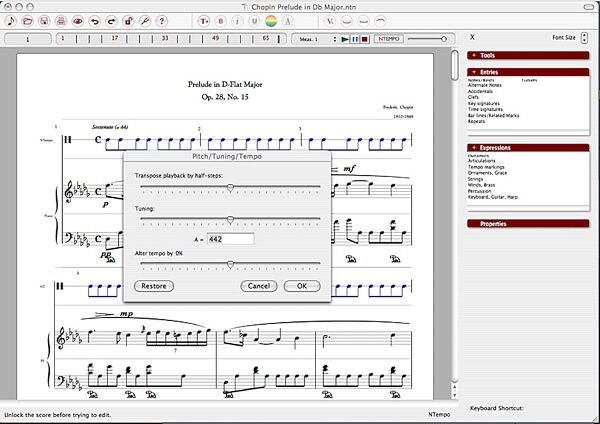Viewport: 600px width, 424px height.
Task: Click the Tuning slider handle
Action: point(230,220)
